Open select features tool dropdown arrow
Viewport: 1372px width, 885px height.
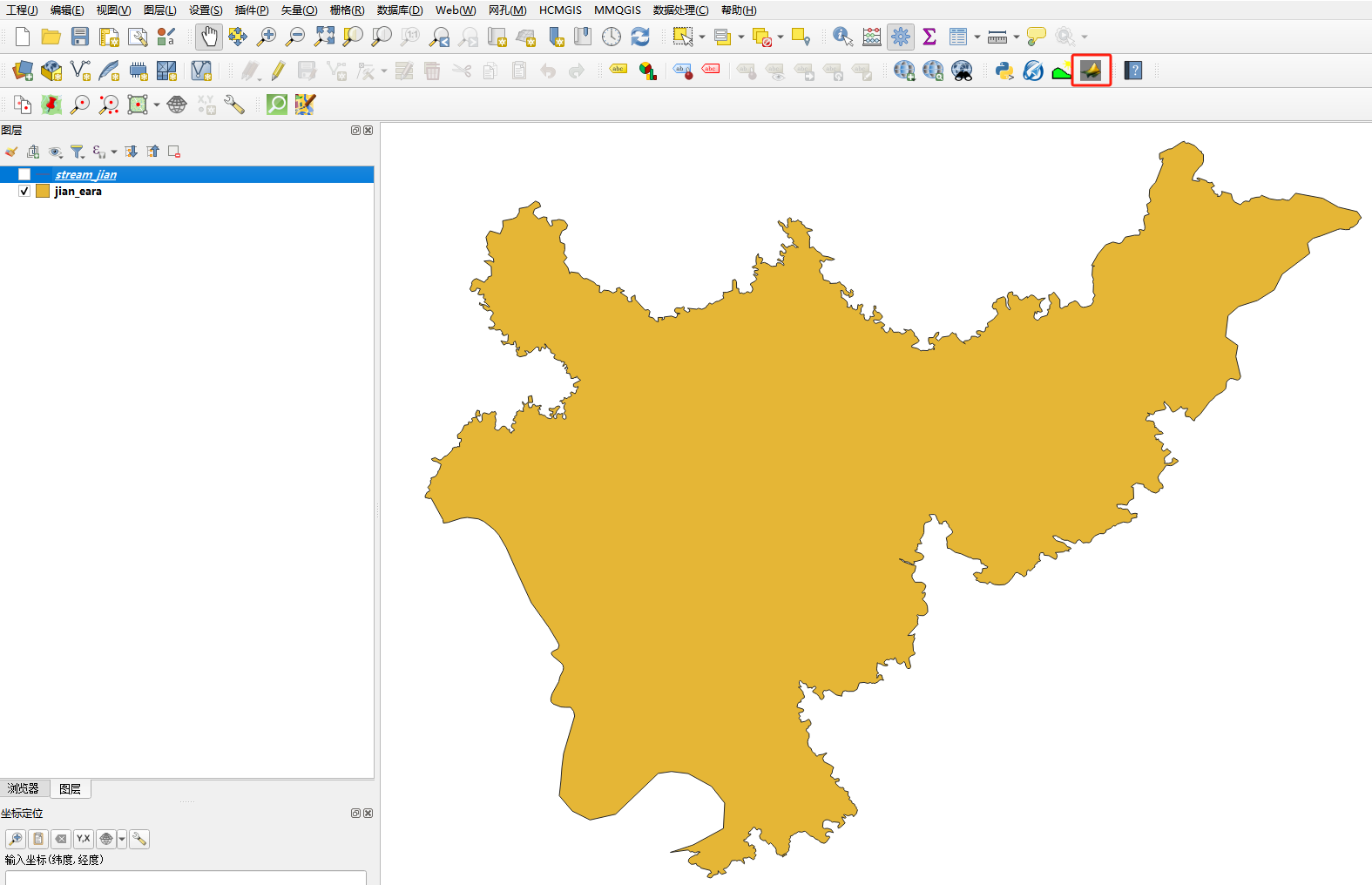702,37
